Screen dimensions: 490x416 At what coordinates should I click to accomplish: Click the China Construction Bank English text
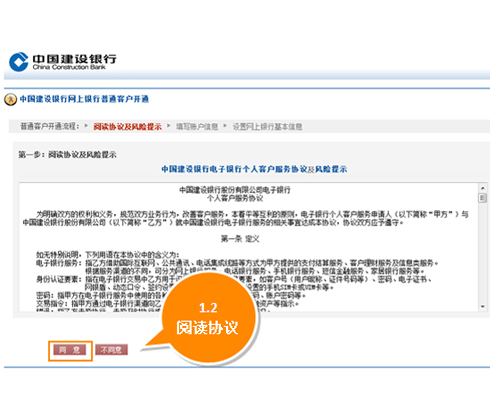click(69, 67)
